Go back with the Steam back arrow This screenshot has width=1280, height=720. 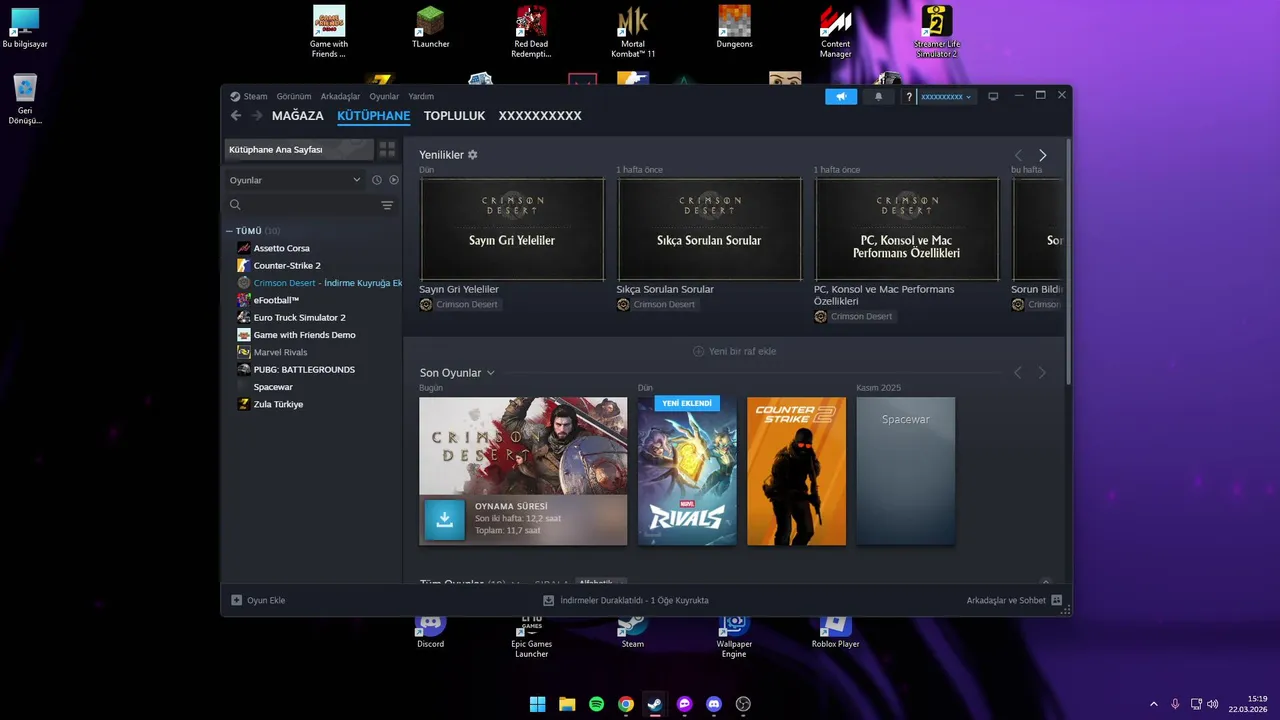point(236,116)
